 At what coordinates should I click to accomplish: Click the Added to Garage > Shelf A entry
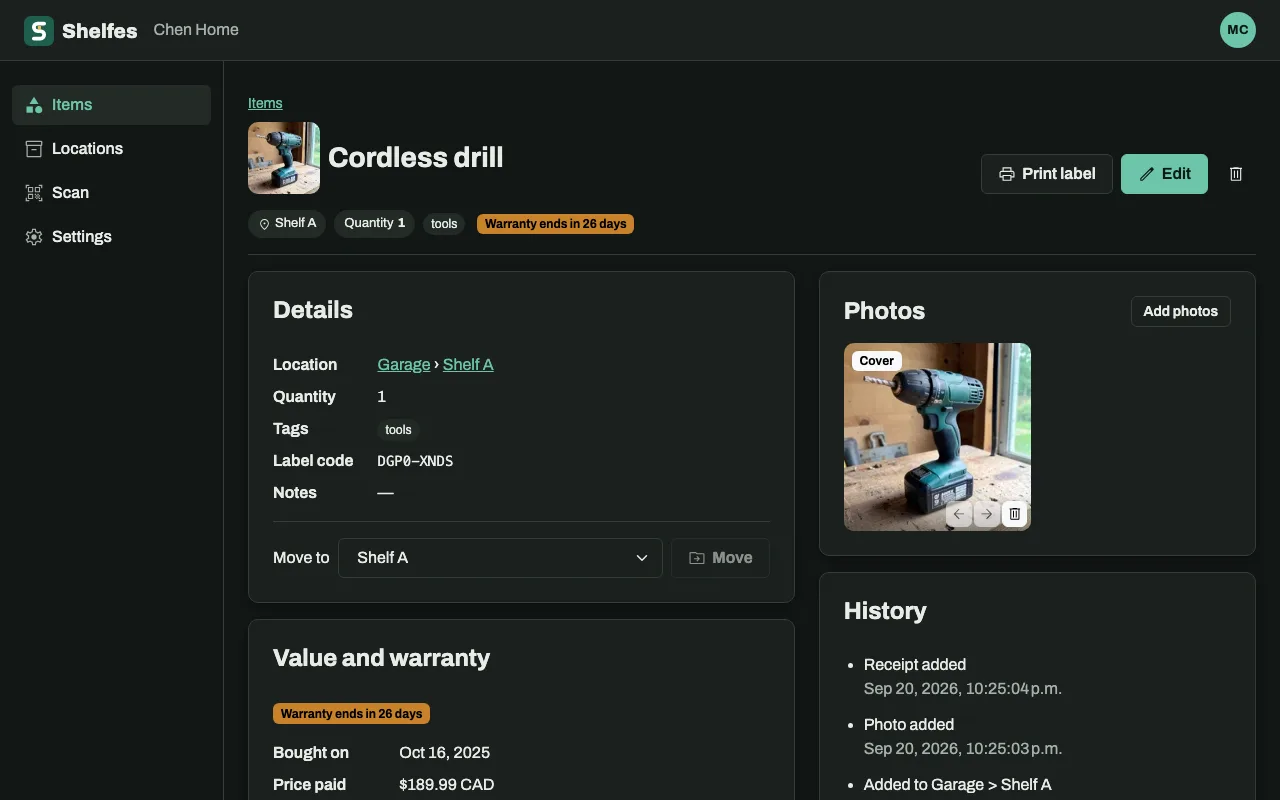tap(958, 785)
